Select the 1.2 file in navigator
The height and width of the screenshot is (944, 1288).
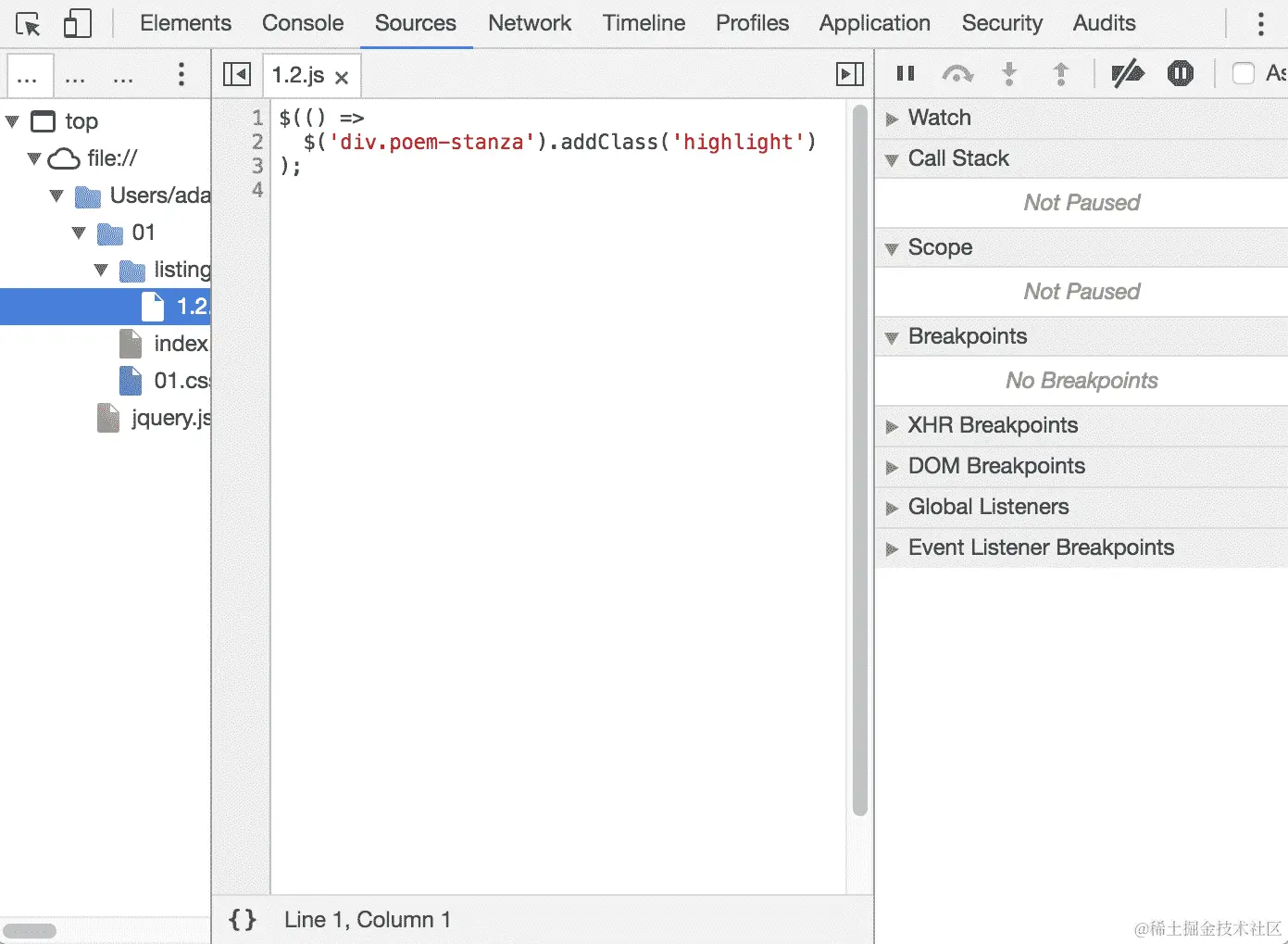[106, 307]
